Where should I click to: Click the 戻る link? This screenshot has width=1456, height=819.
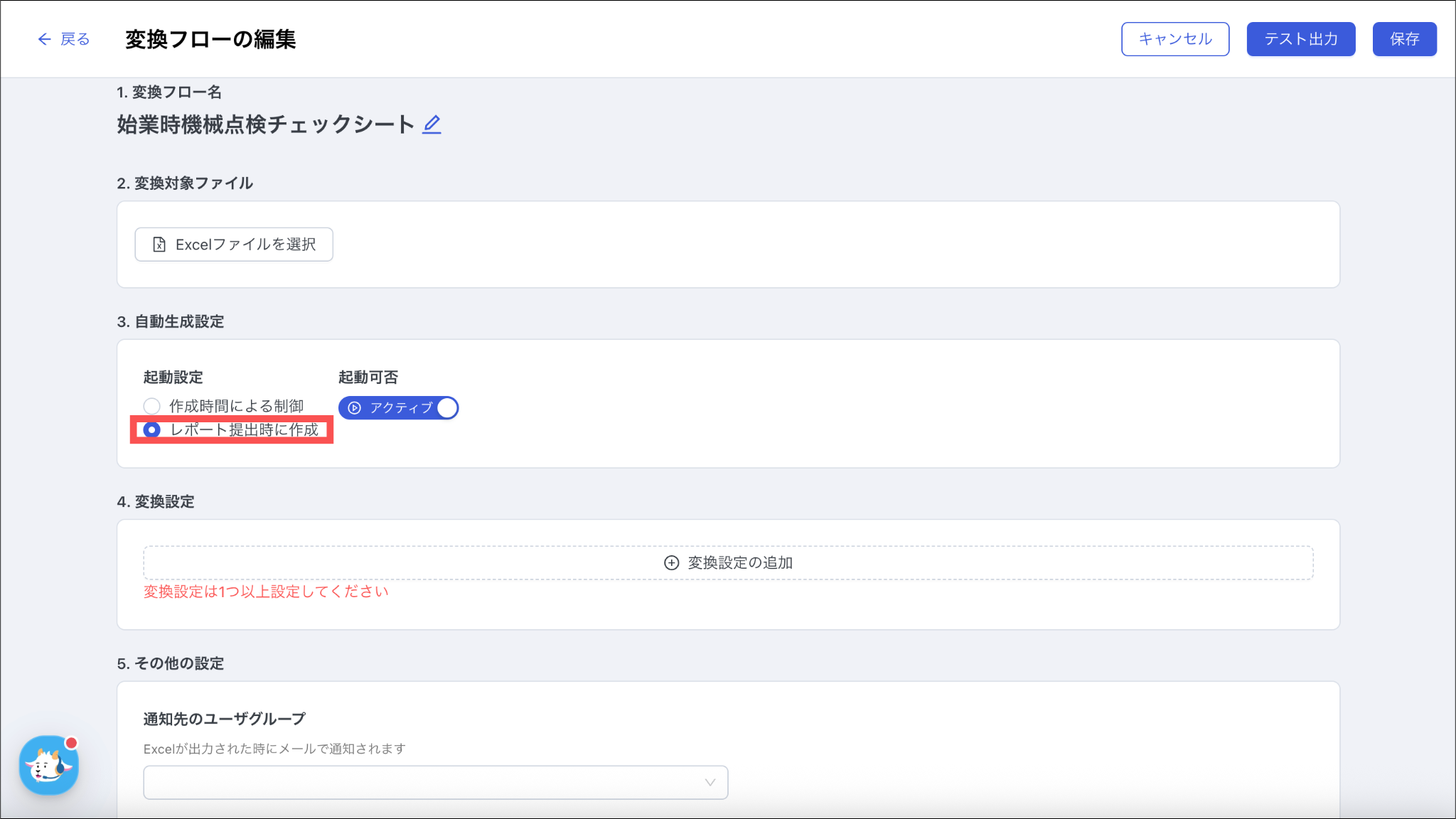pos(75,39)
